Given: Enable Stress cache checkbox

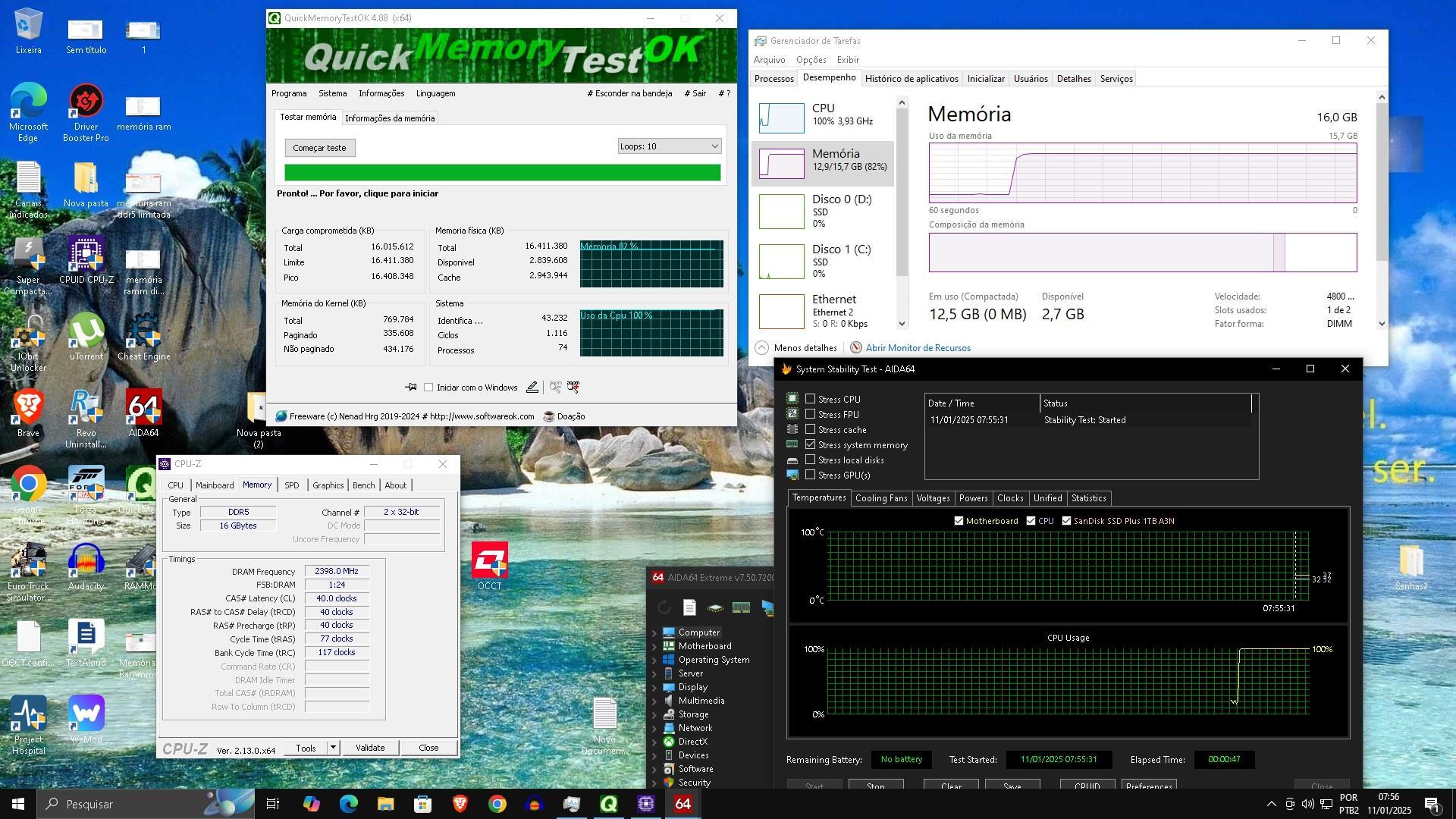Looking at the screenshot, I should [810, 429].
